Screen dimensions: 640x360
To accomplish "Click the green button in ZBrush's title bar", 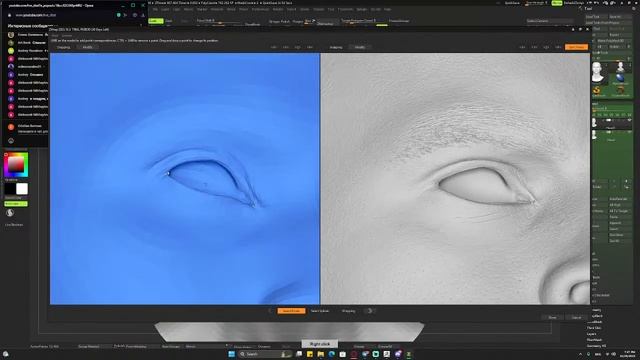I will tap(557, 3).
